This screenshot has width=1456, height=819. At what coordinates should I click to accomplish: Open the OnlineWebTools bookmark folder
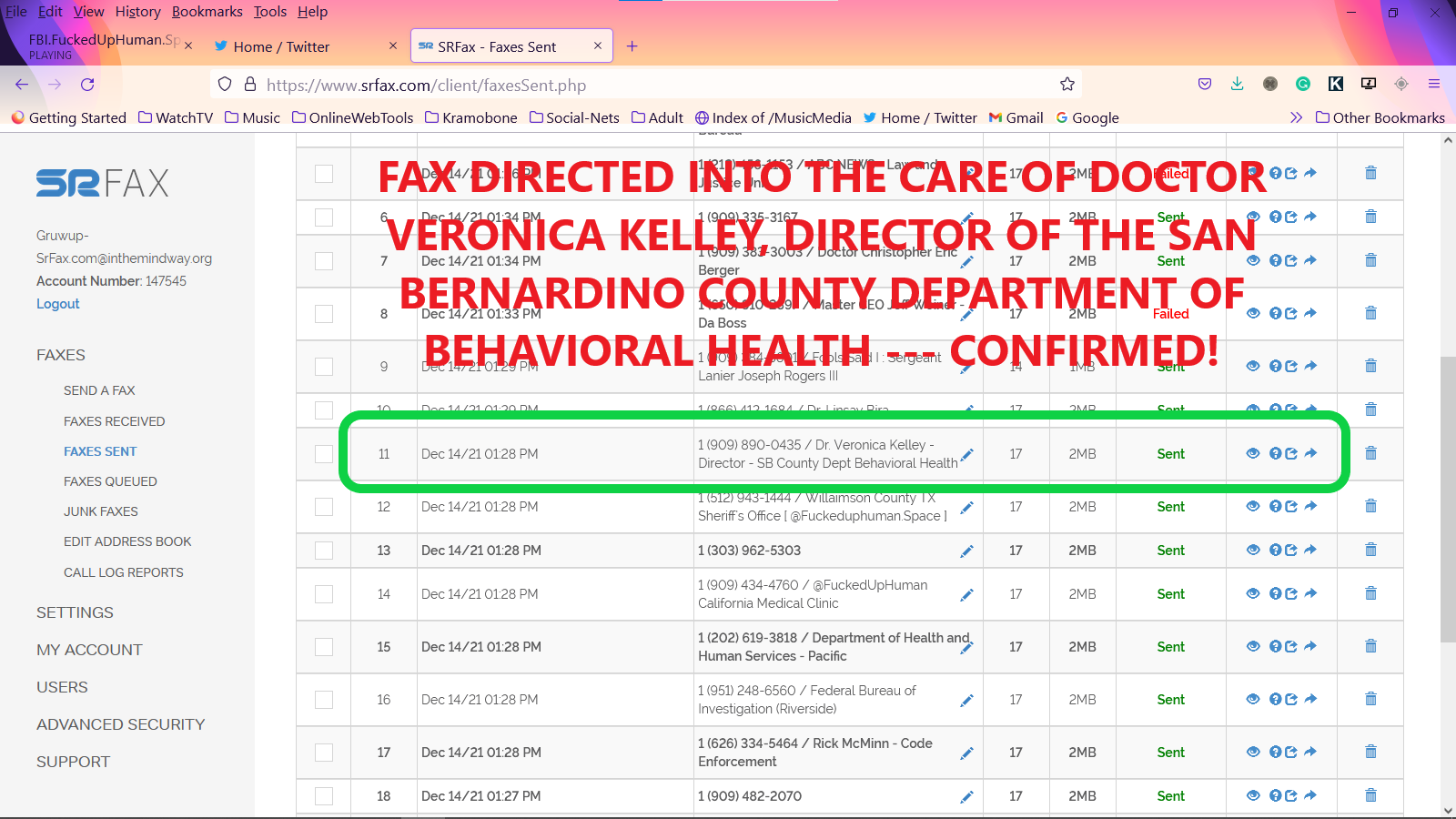click(x=352, y=117)
